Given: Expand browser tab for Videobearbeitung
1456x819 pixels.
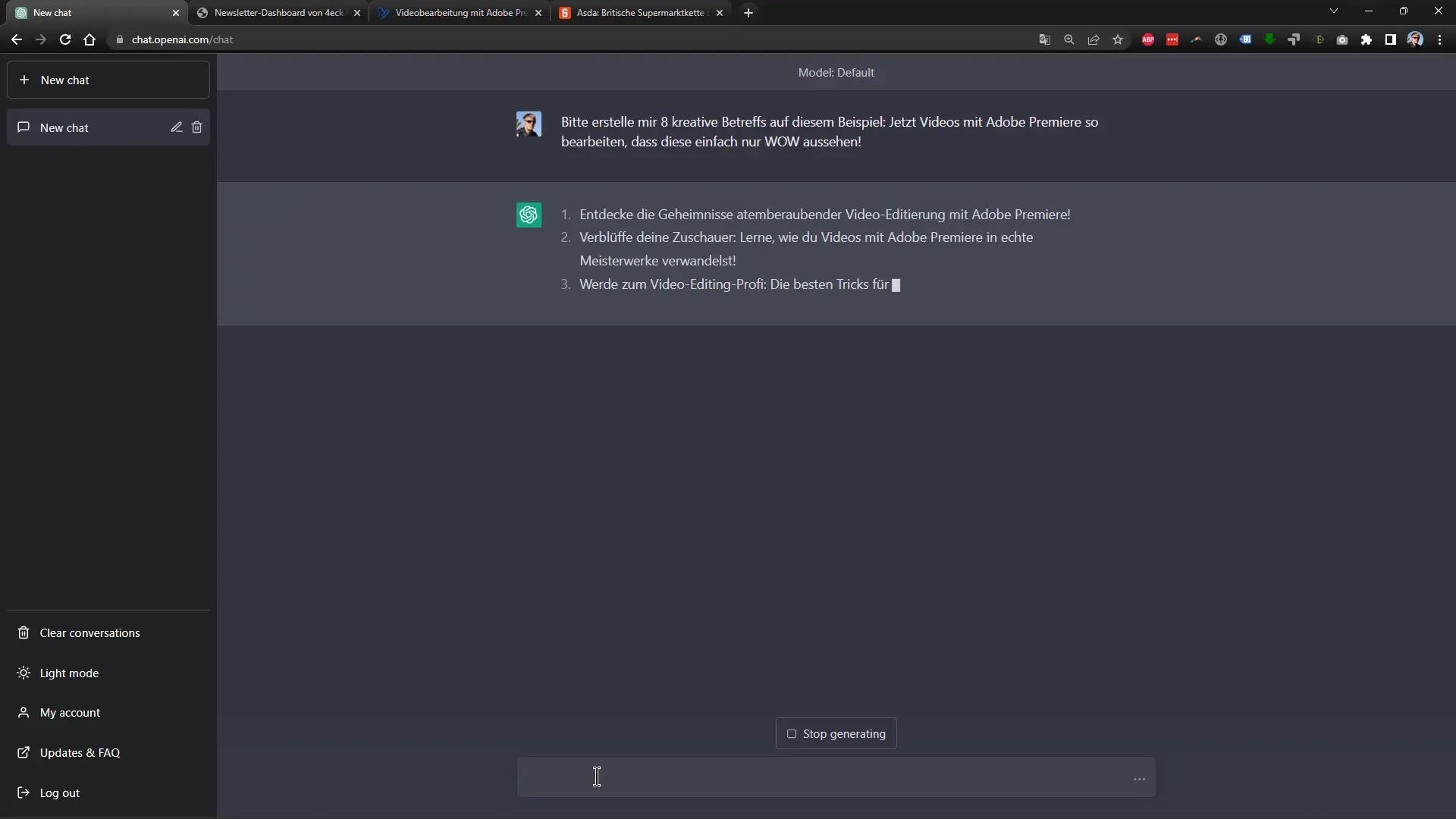Looking at the screenshot, I should coord(463,12).
